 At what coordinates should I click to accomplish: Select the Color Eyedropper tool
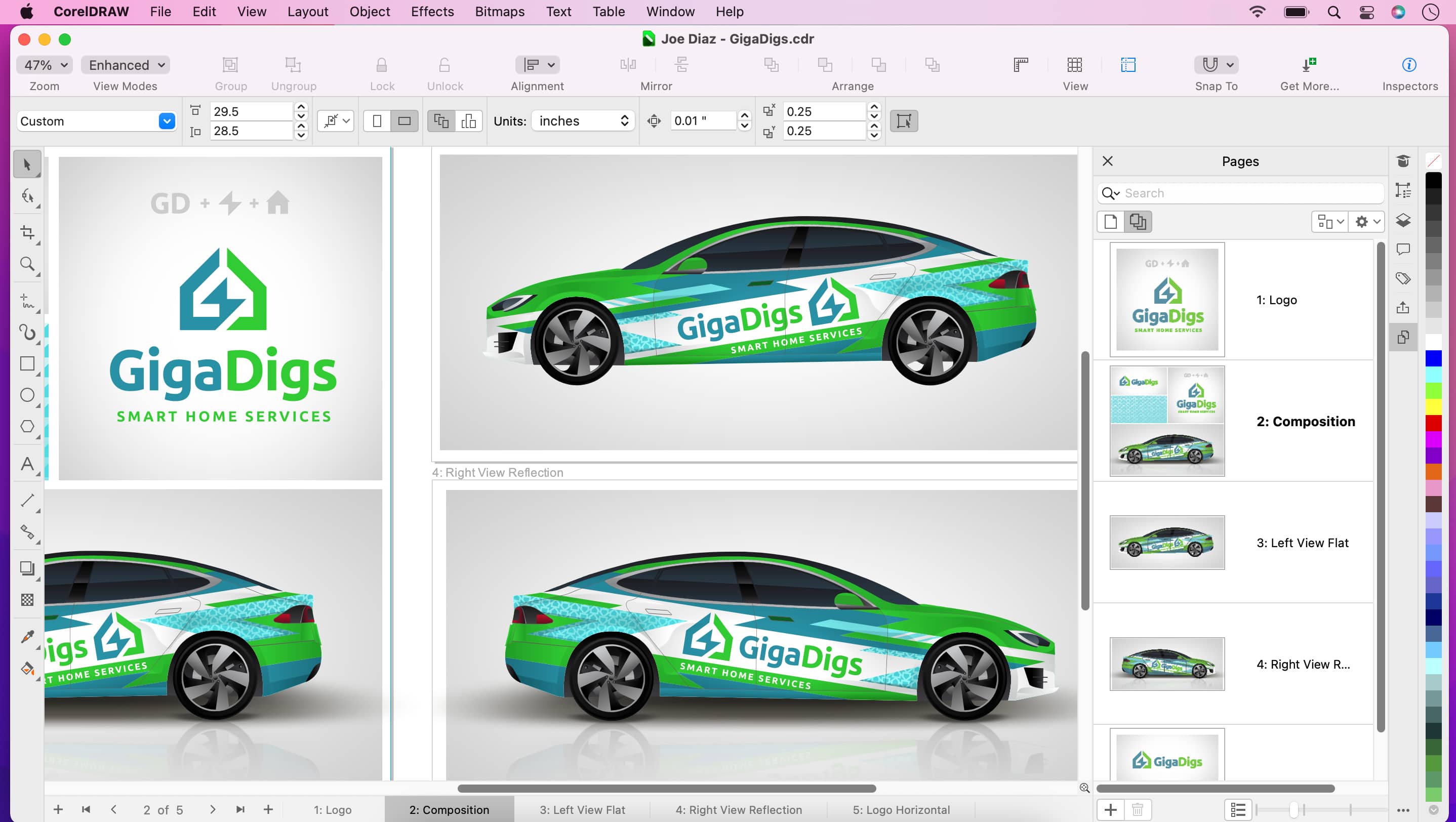coord(27,636)
